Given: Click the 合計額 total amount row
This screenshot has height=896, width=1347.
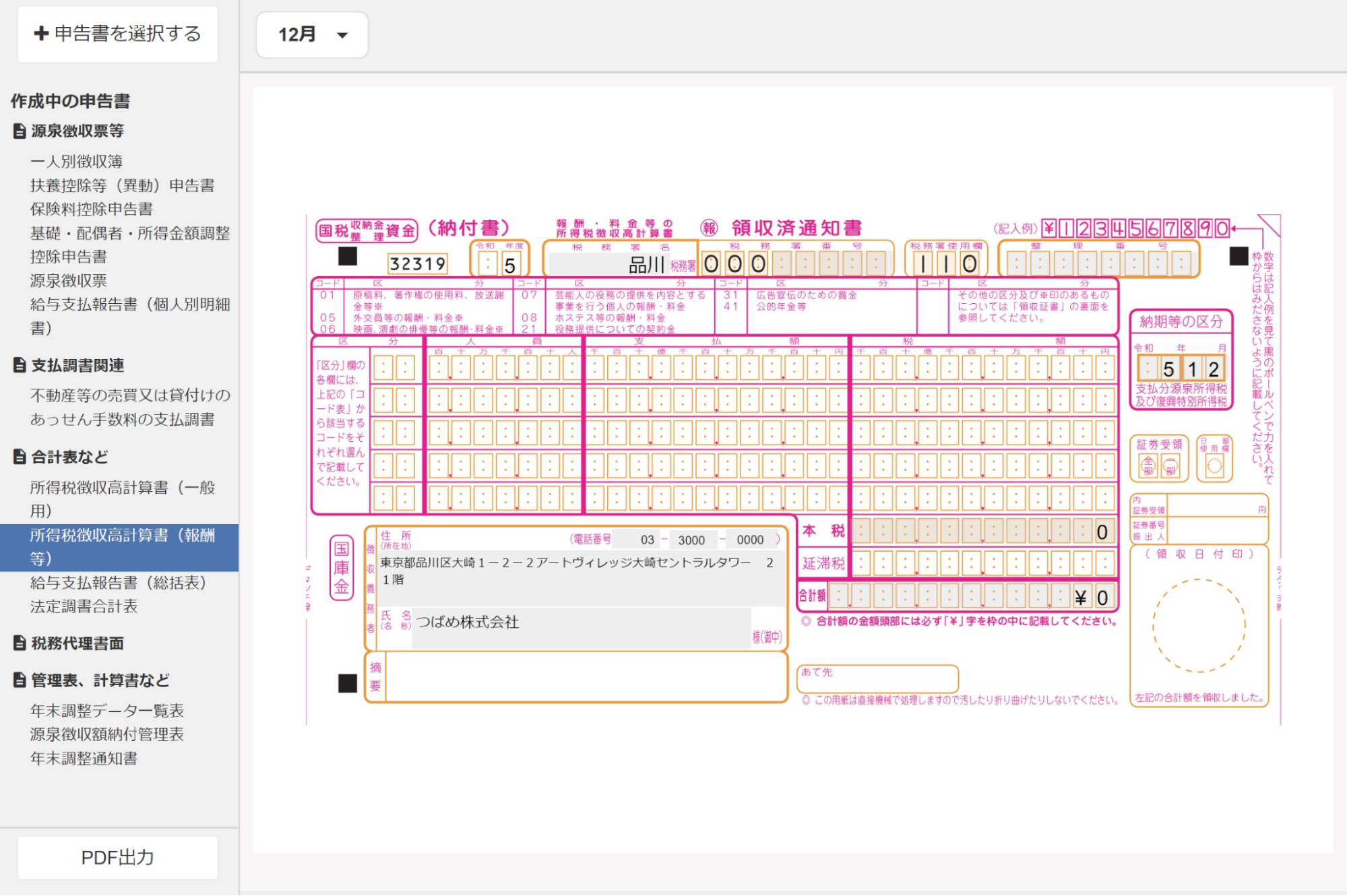Looking at the screenshot, I should pyautogui.click(x=972, y=597).
